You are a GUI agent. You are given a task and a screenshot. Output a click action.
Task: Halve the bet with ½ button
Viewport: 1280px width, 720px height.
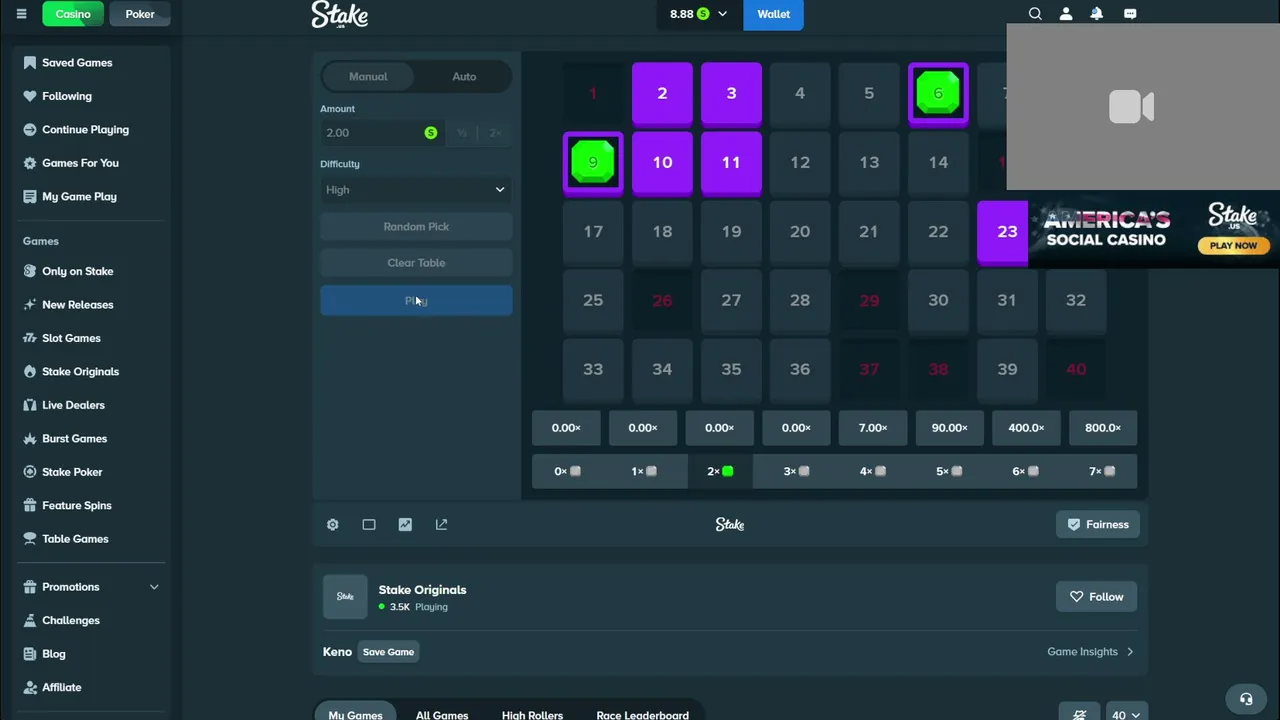pyautogui.click(x=461, y=132)
